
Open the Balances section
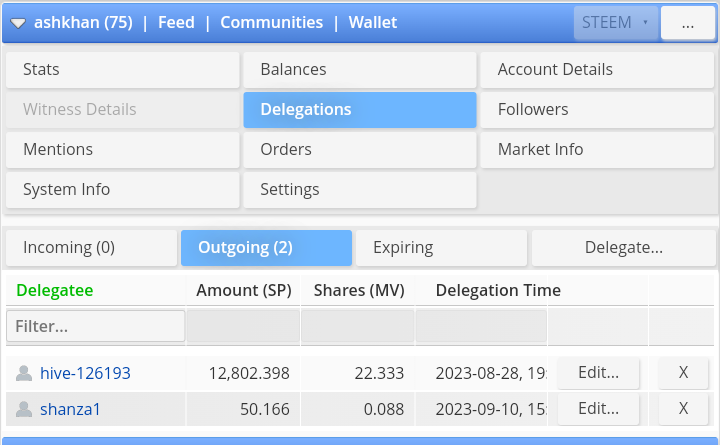tap(360, 69)
